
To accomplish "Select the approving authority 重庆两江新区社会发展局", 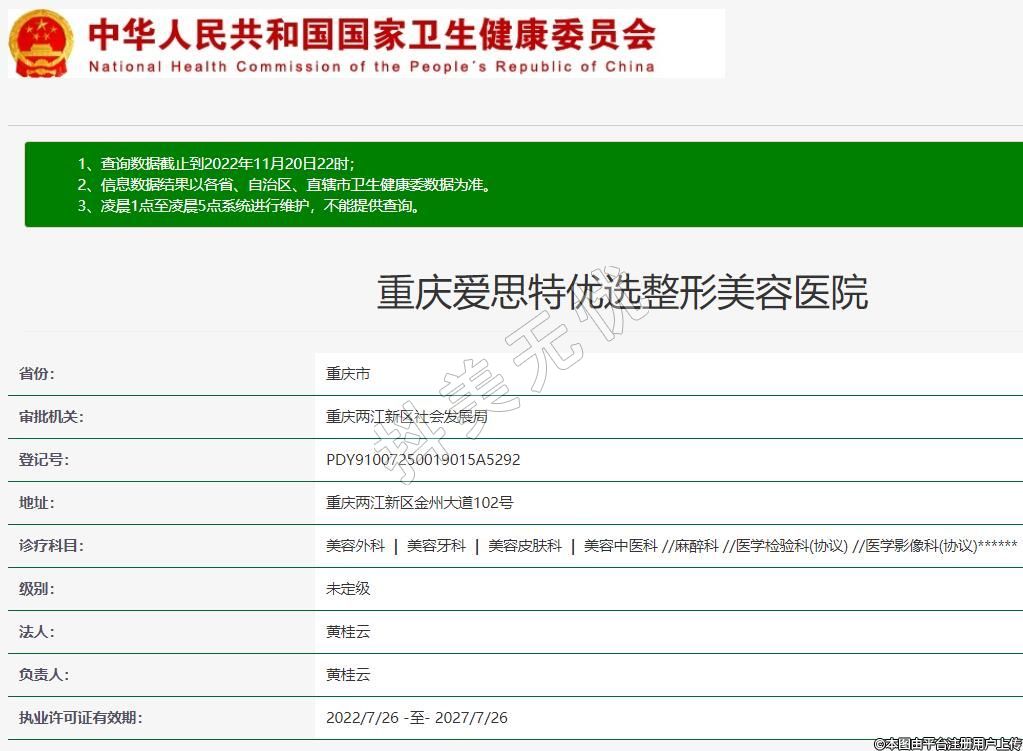I will [406, 417].
